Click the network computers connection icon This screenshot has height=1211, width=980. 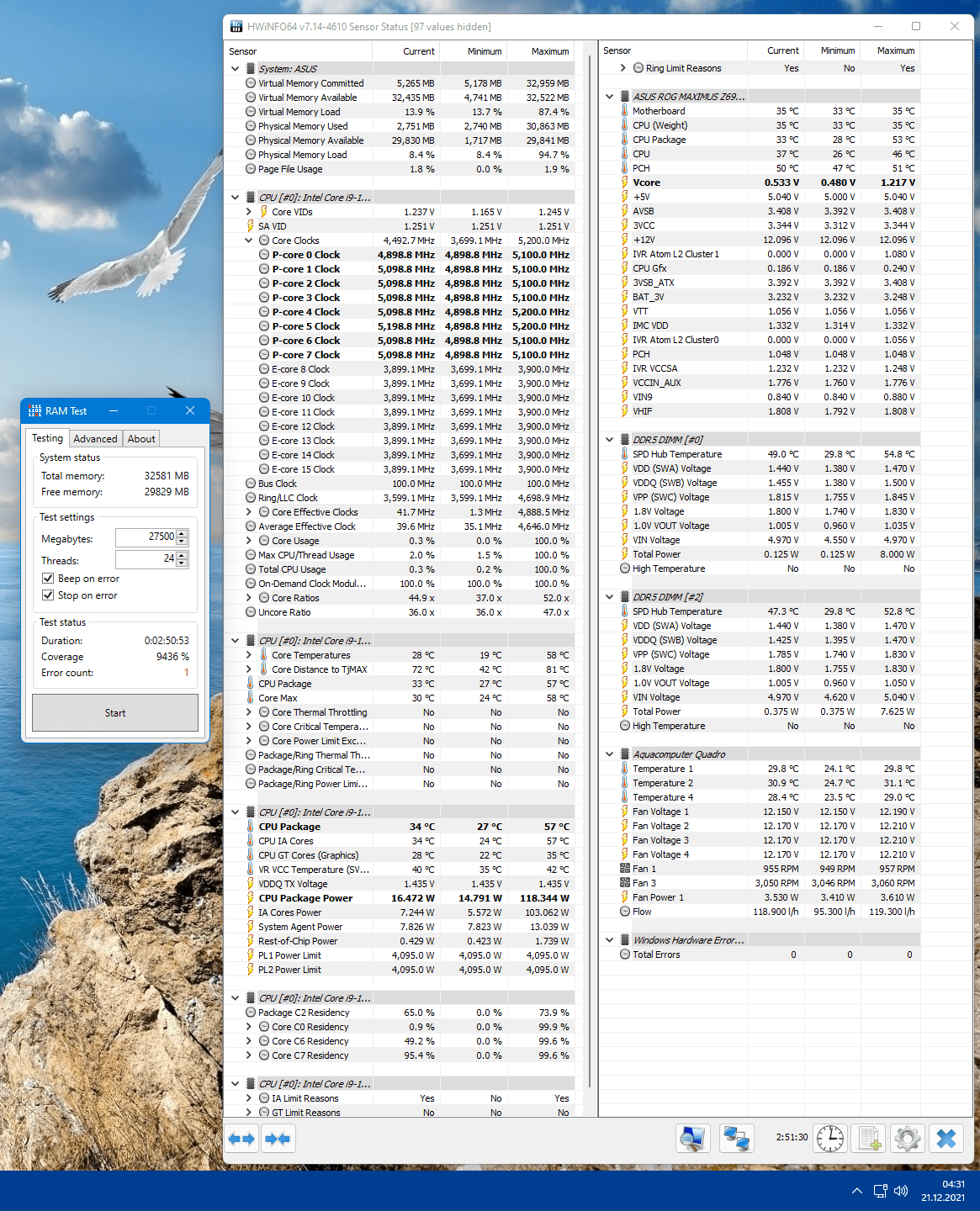737,1139
